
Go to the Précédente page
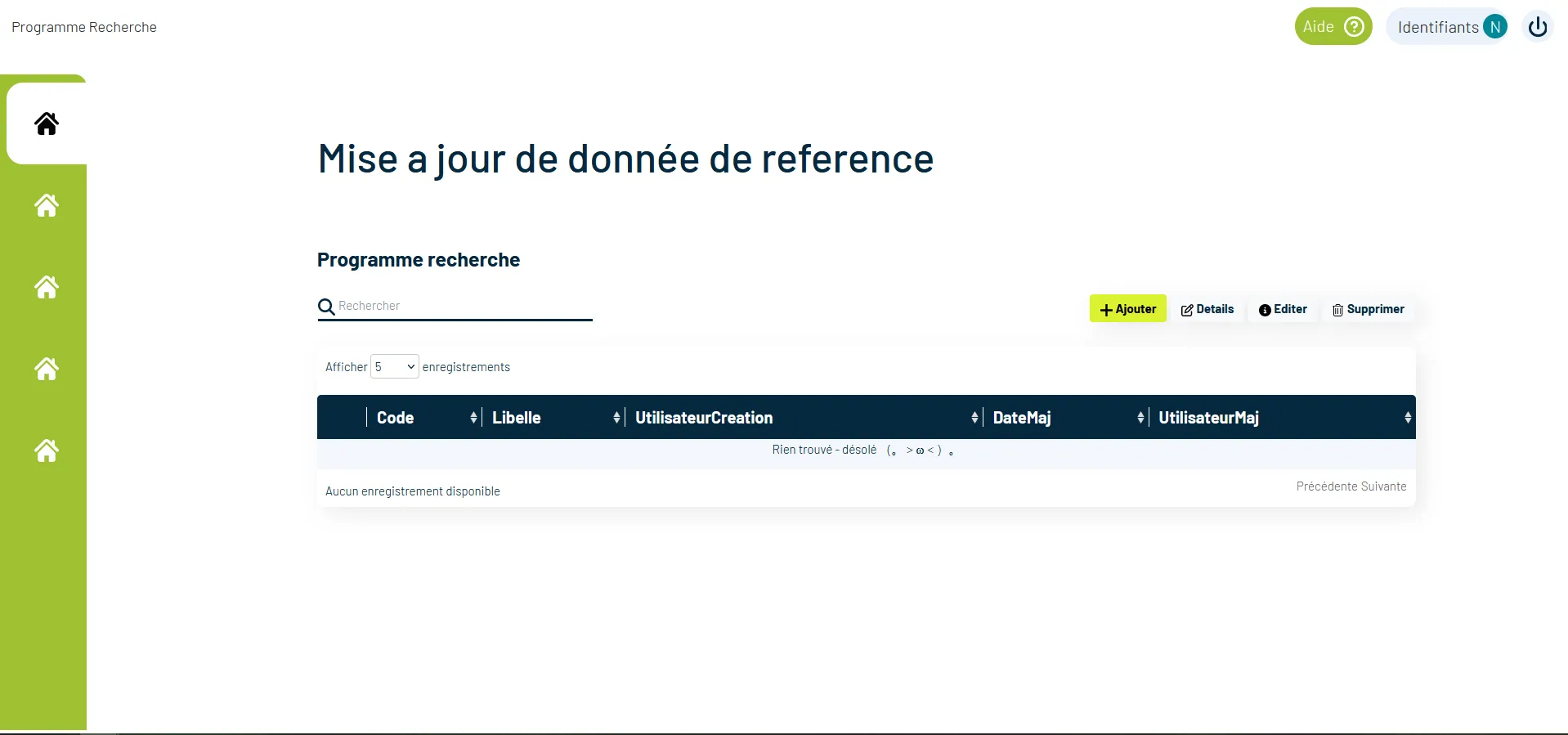tap(1326, 486)
